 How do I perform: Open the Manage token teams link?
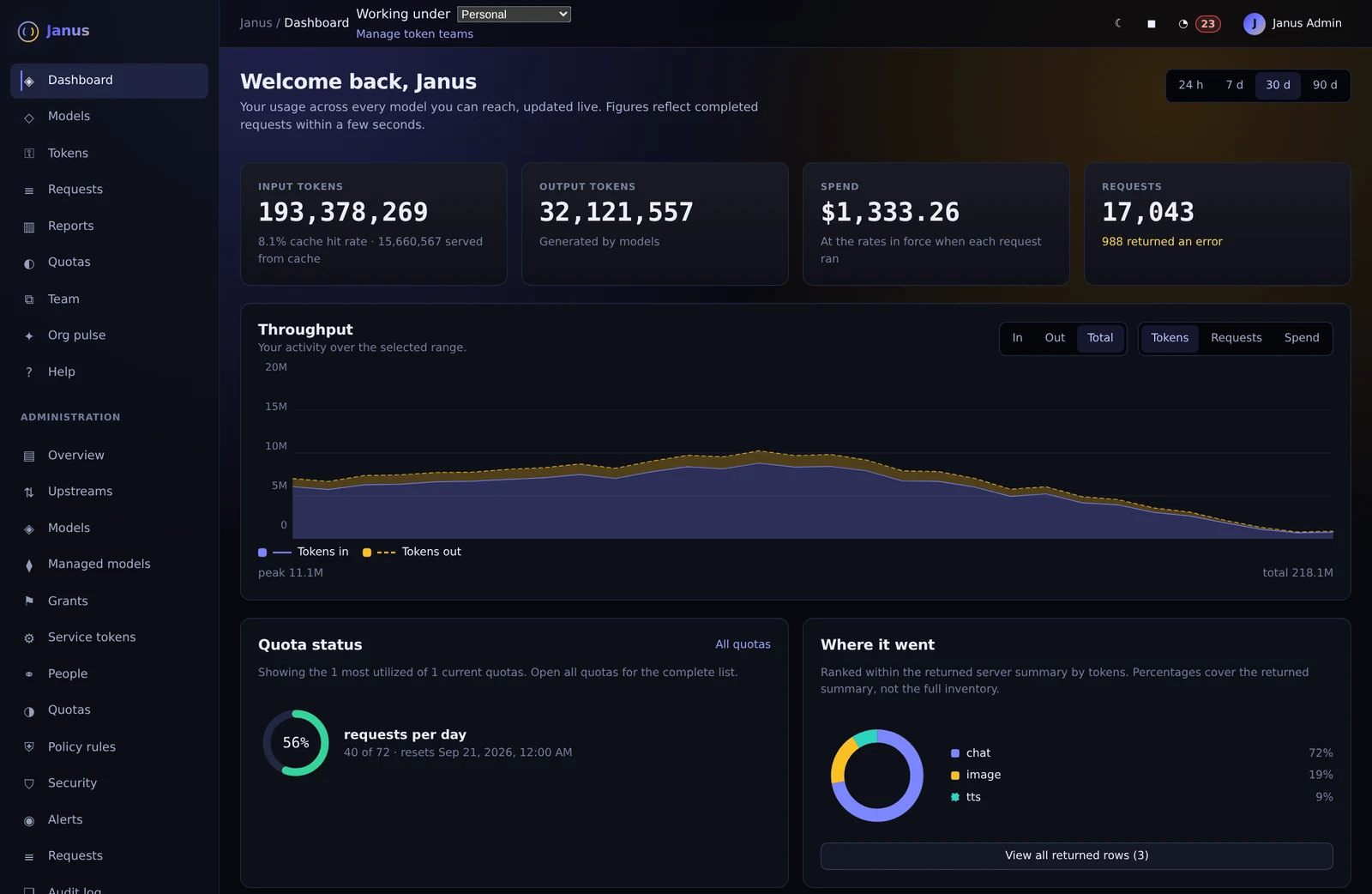click(x=414, y=34)
